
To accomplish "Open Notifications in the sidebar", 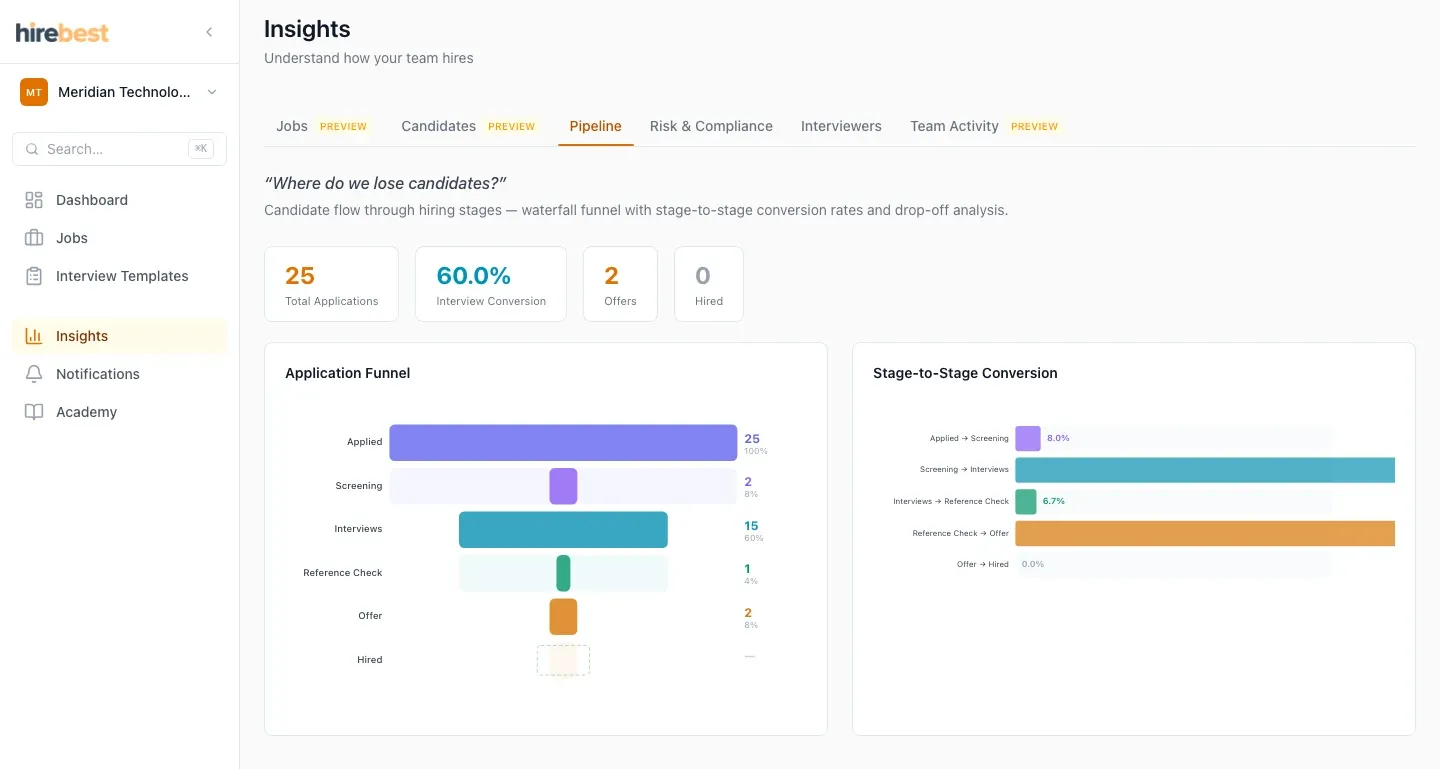I will click(x=119, y=374).
